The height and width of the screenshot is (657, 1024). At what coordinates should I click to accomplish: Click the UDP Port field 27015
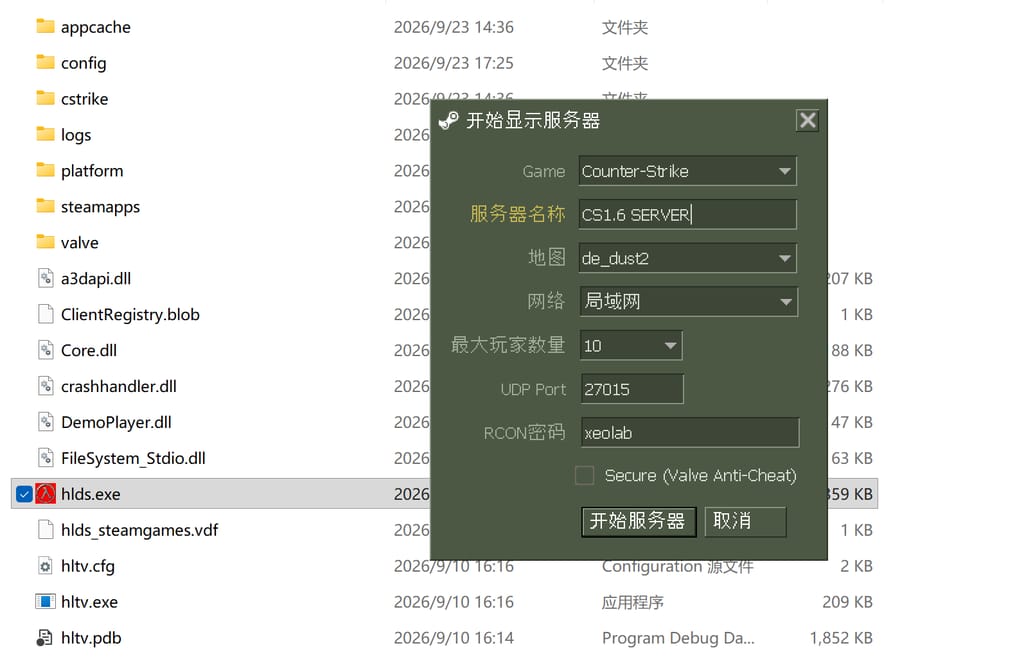[632, 389]
